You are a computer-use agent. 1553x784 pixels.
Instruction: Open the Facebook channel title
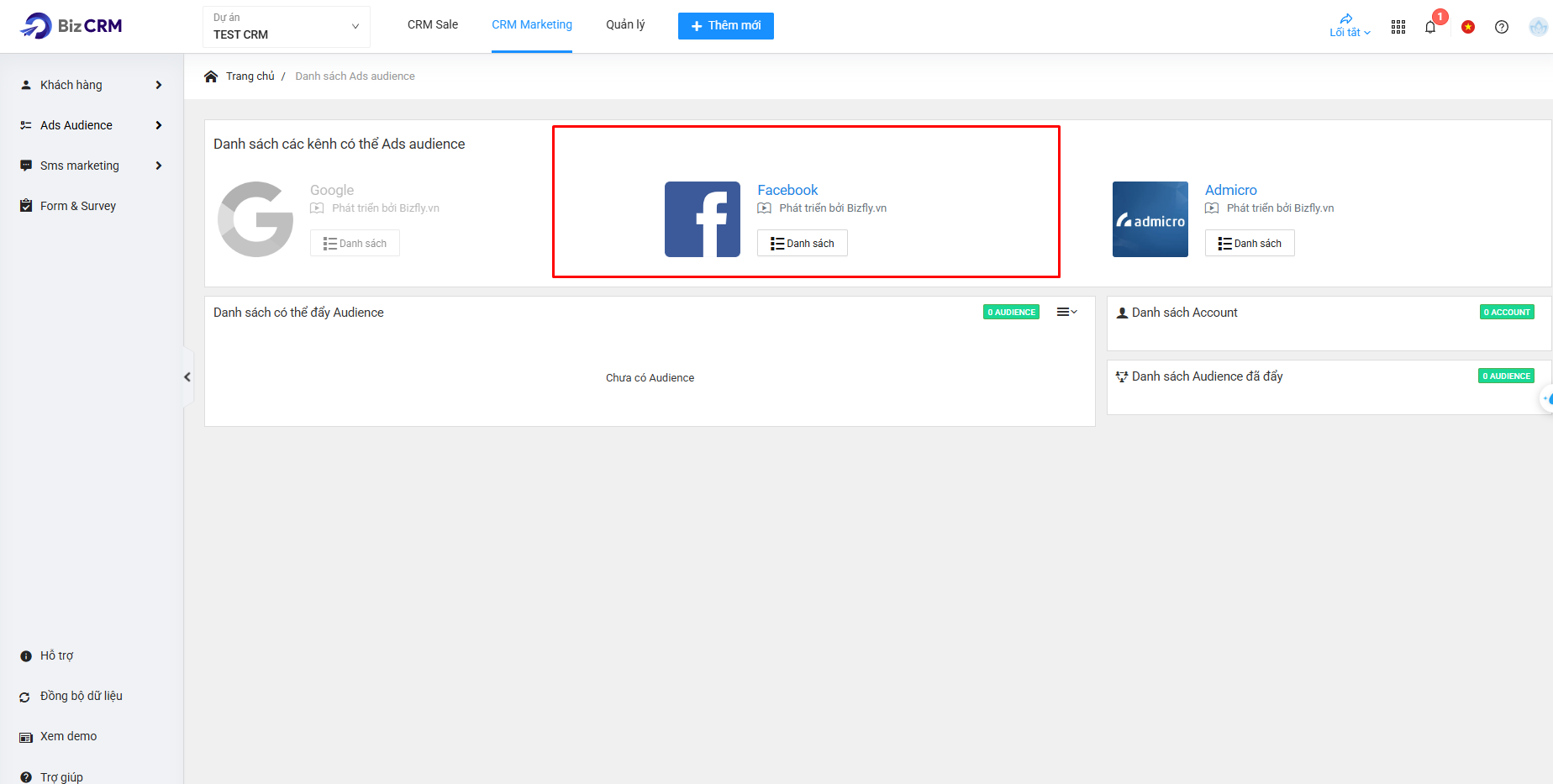[x=787, y=190]
